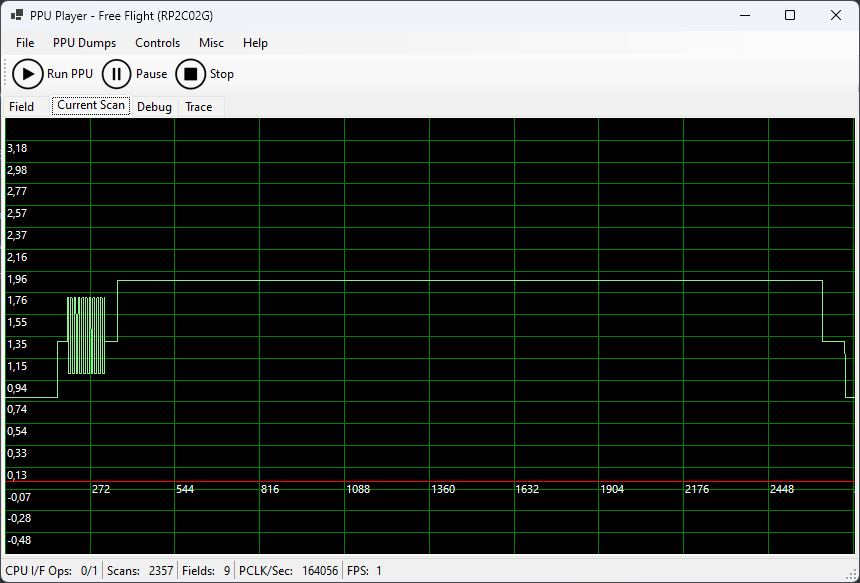
Task: Click the 'Scans: 2357' status entry
Action: (x=140, y=571)
